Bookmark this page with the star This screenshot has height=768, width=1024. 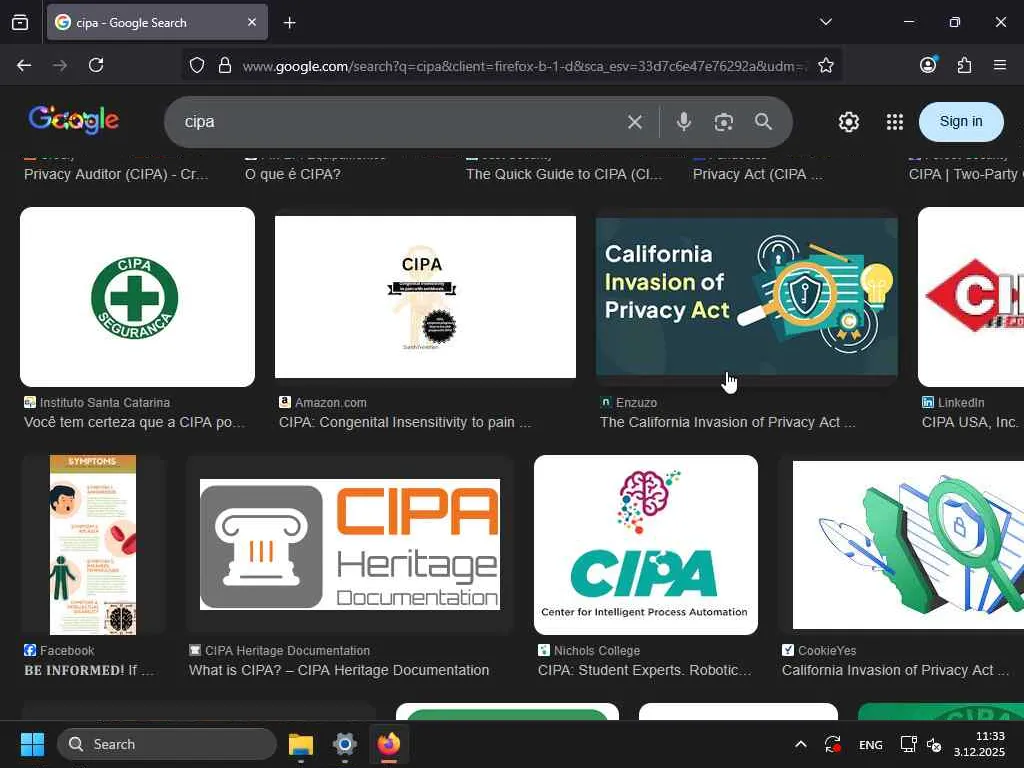825,65
